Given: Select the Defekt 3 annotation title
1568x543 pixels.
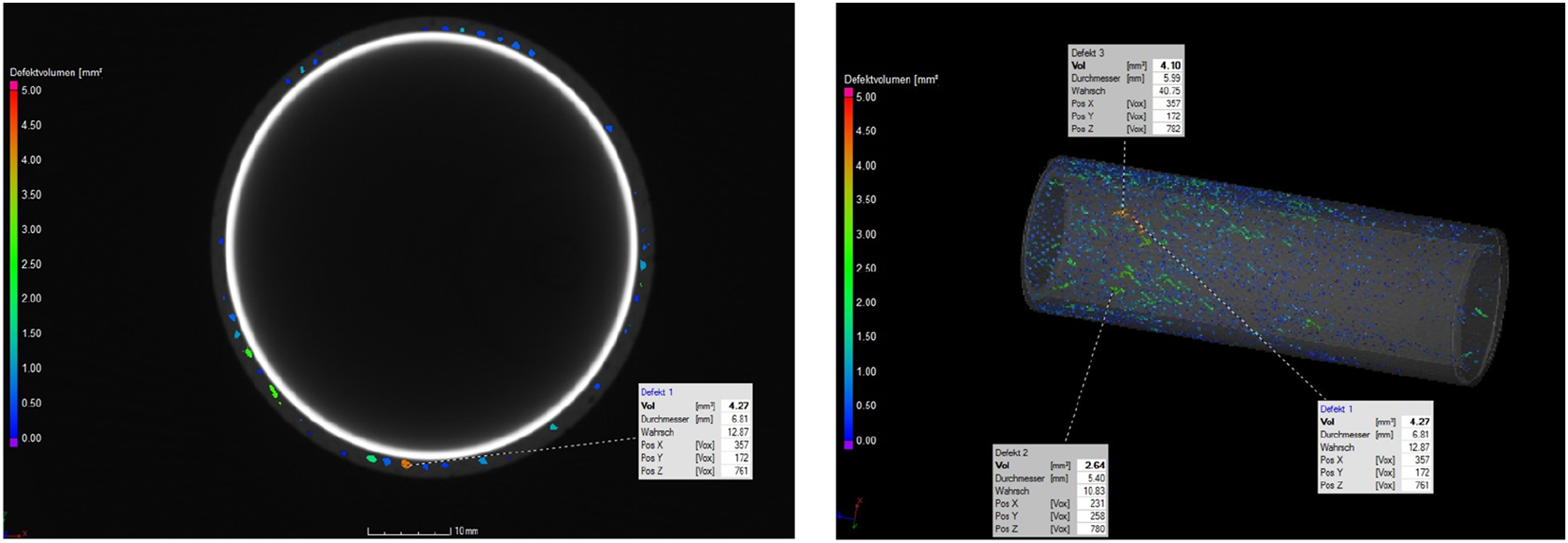Looking at the screenshot, I should pyautogui.click(x=1088, y=53).
